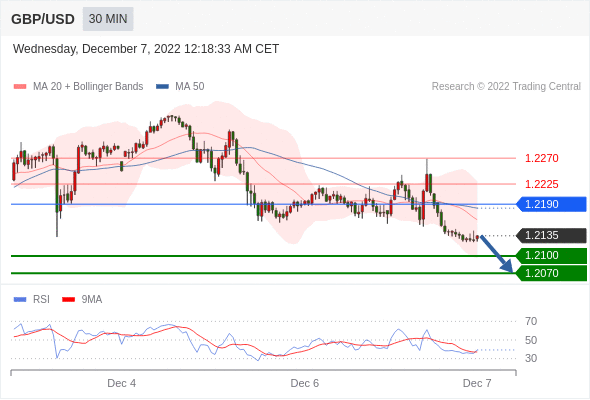
Task: Click the RSI 30 level label
Action: coord(531,358)
